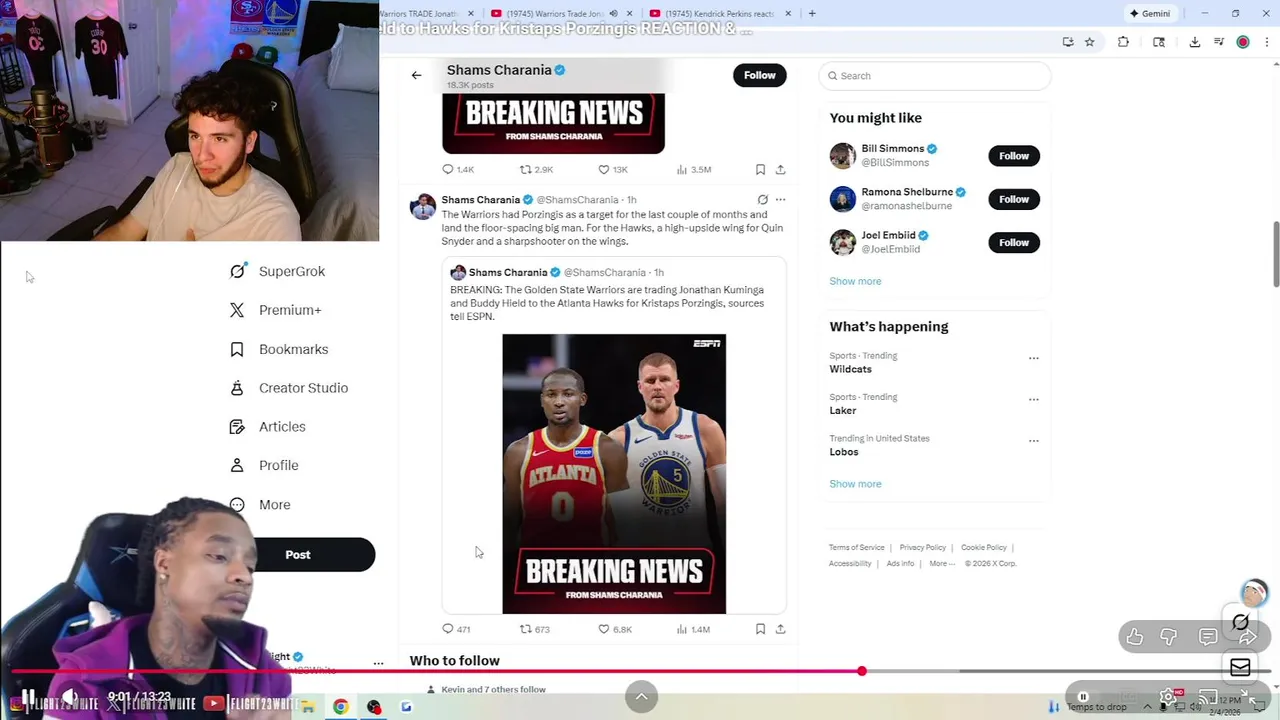Expand footer More options

pos(940,564)
